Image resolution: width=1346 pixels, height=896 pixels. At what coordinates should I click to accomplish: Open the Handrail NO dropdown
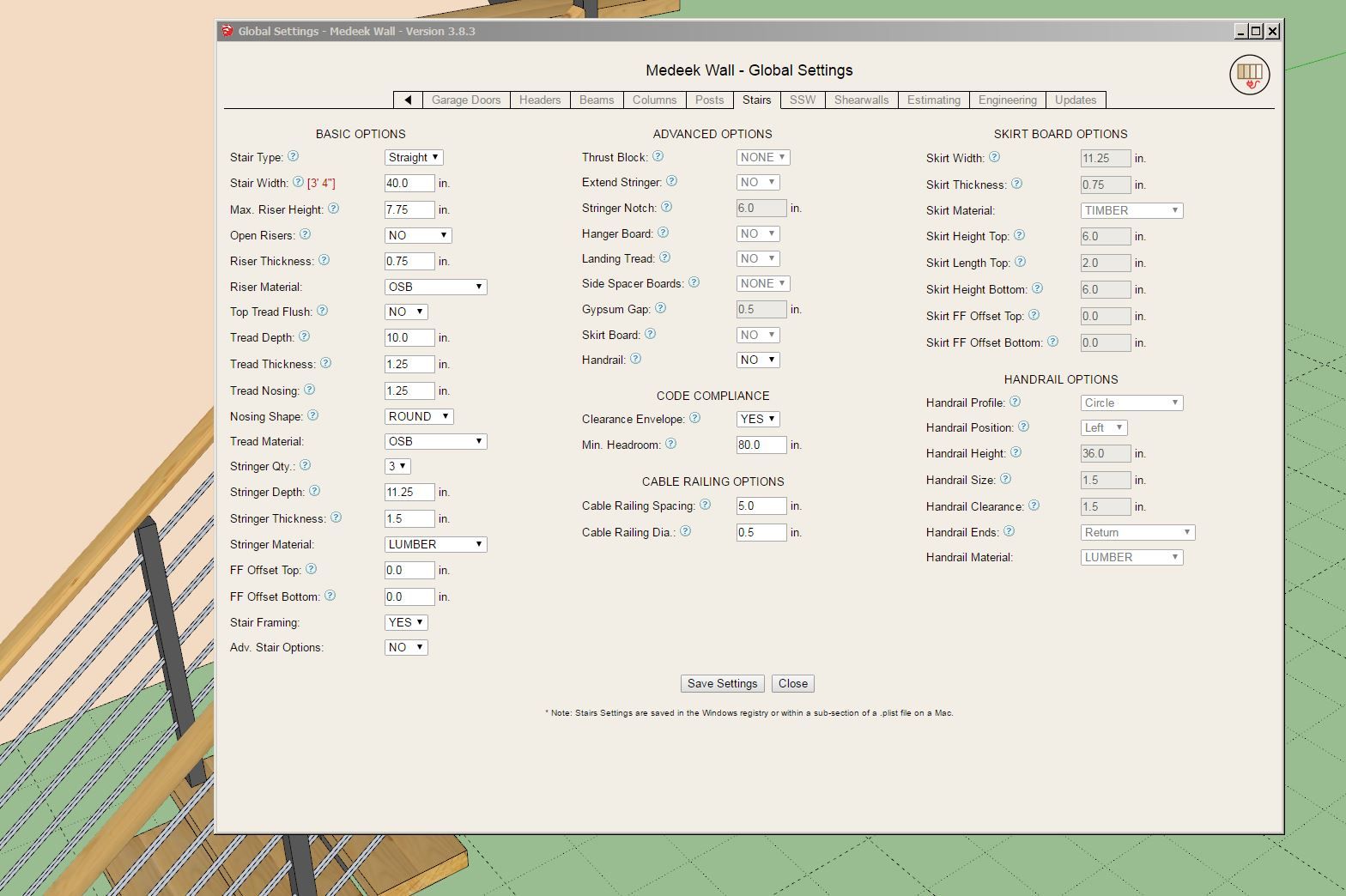(758, 360)
